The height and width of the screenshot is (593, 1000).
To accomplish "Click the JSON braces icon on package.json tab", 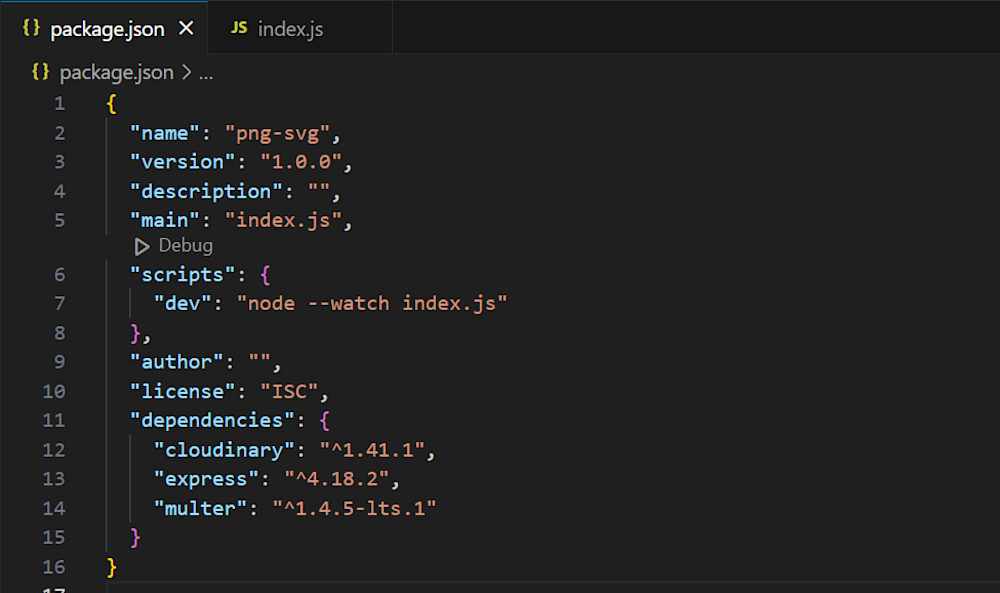I will pyautogui.click(x=30, y=29).
